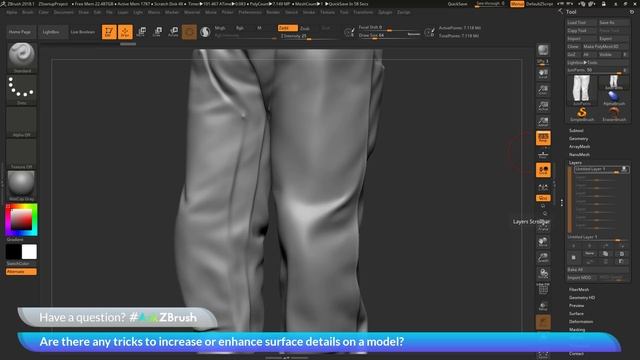This screenshot has width=640, height=360.
Task: Toggle the Alternate button
Action: [21, 272]
